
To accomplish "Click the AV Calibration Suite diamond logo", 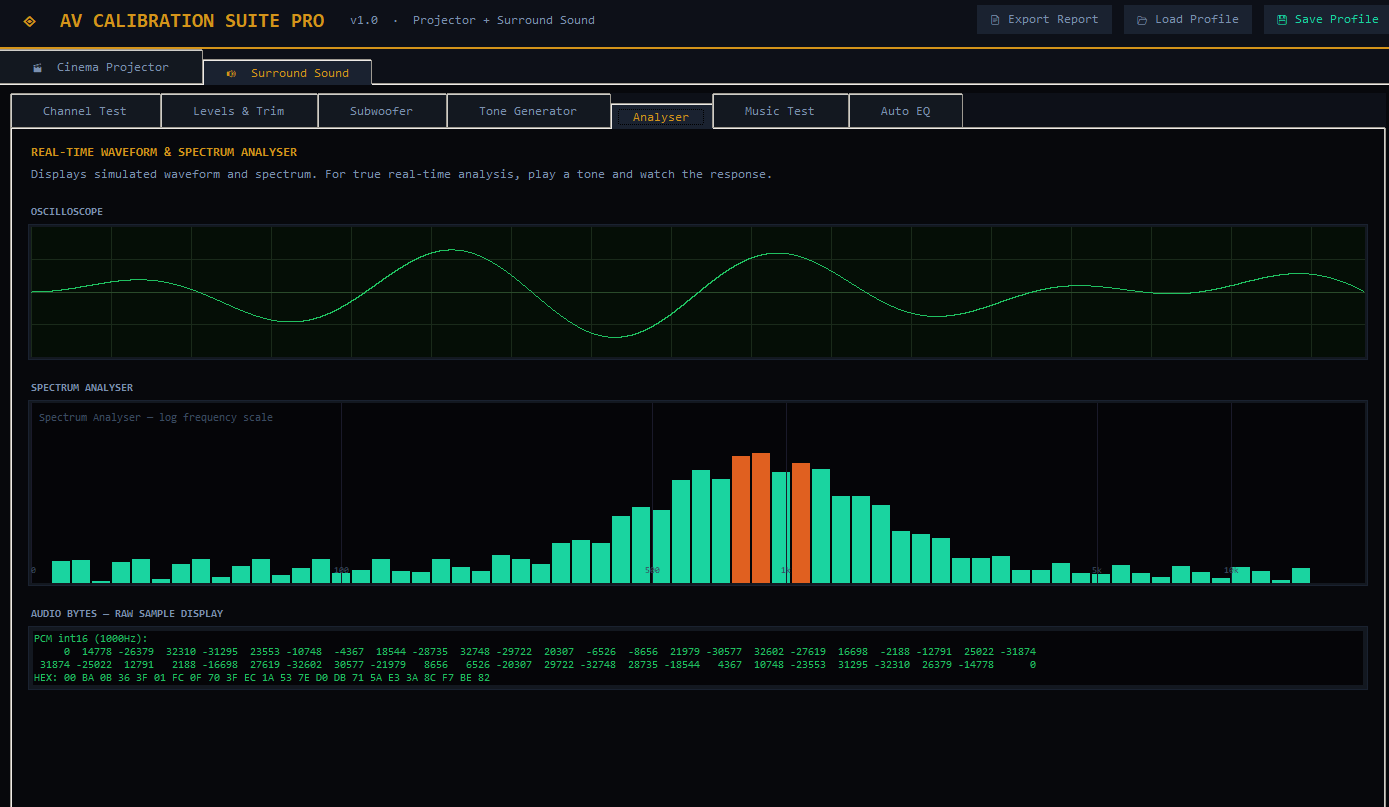I will 30,21.
